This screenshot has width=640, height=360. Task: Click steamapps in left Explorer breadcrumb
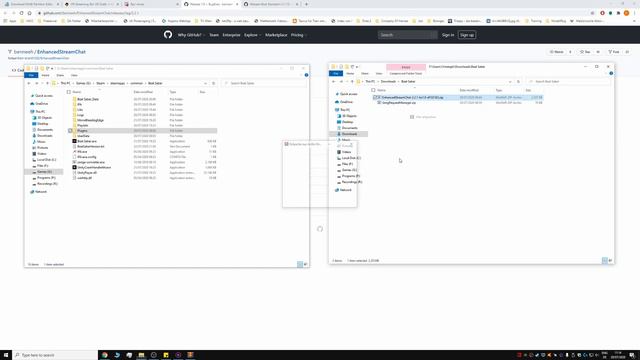click(118, 83)
